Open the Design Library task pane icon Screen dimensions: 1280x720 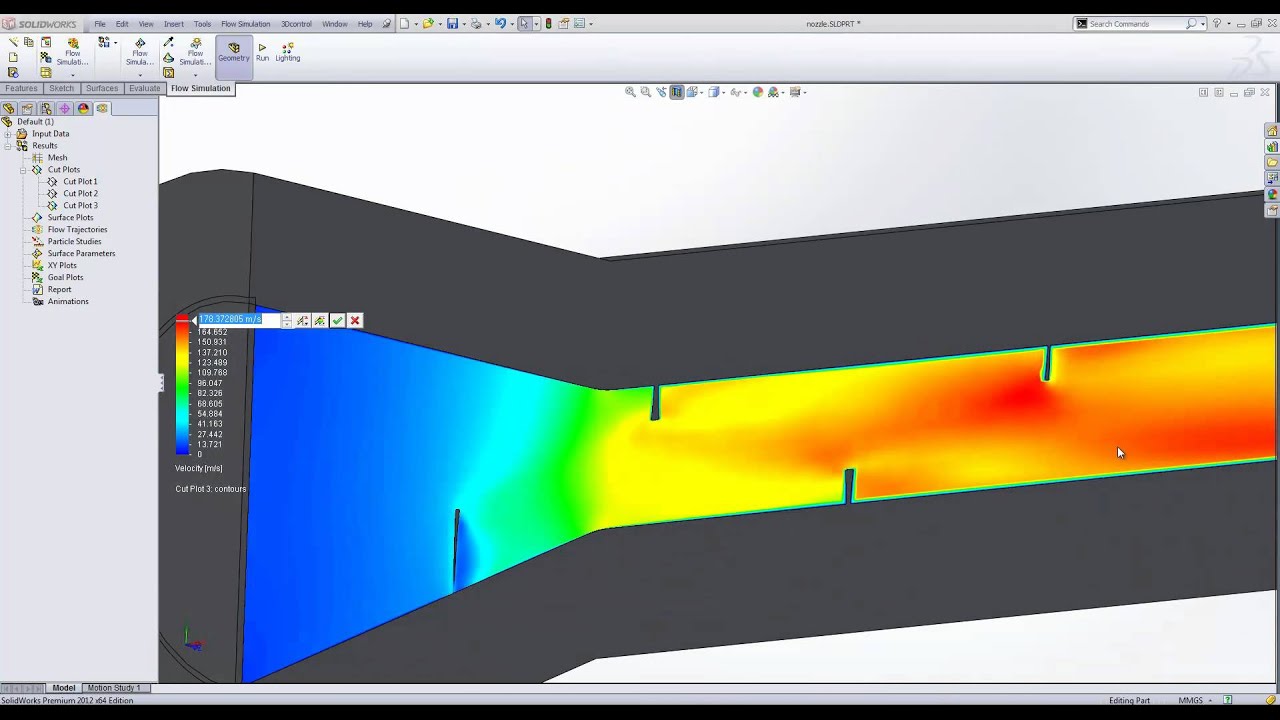[1272, 147]
